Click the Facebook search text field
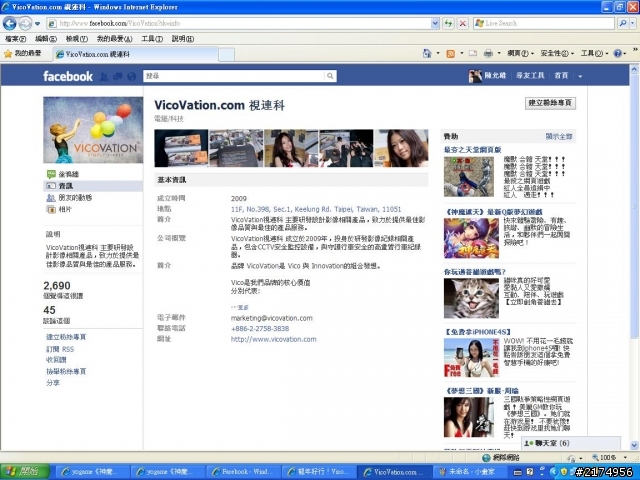 [234, 76]
